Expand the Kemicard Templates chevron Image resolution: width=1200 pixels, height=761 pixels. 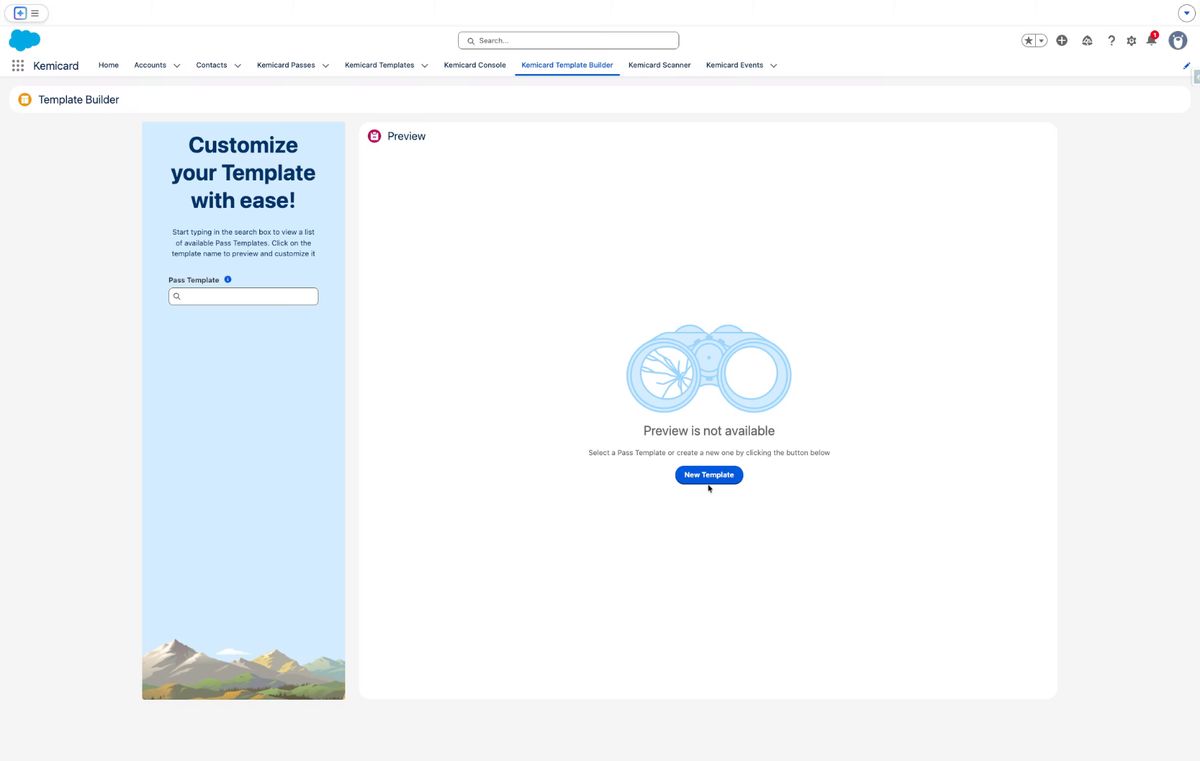[x=425, y=66]
